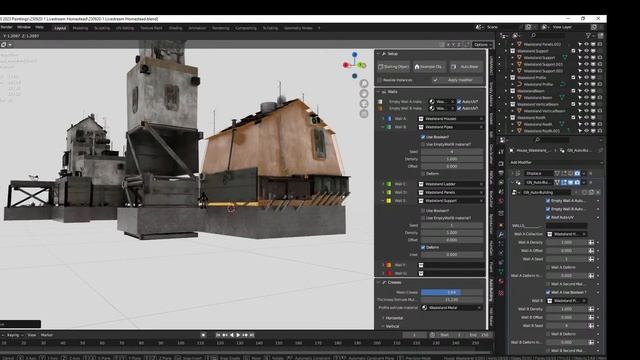Image resolution: width=640 pixels, height=360 pixels.
Task: Expand the Wasteland Roofs collection
Action: (x=506, y=118)
